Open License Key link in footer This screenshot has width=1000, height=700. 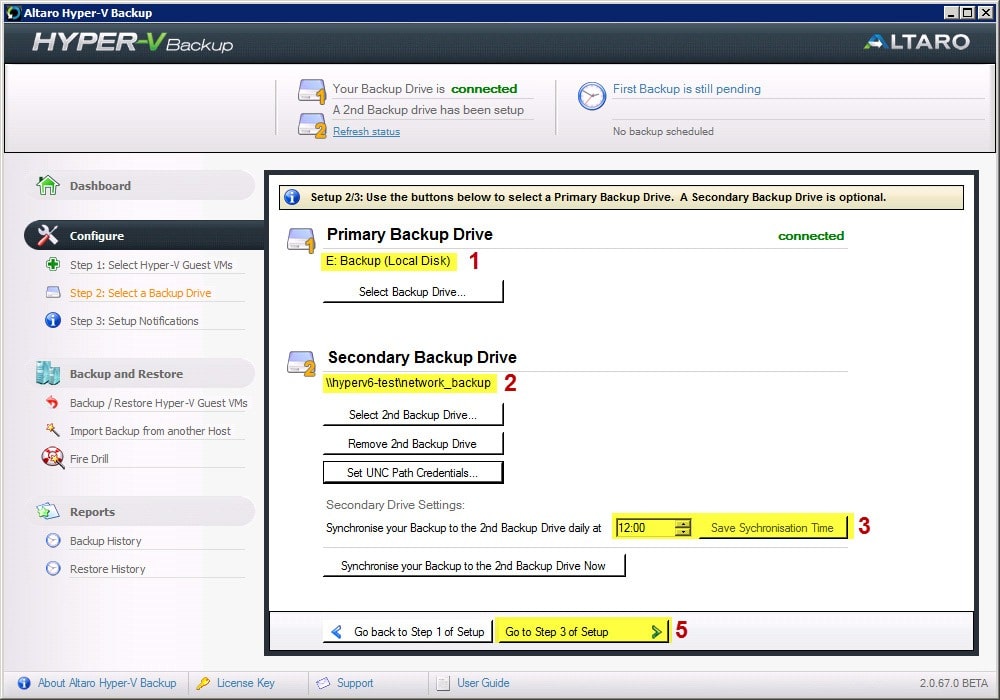click(x=246, y=683)
